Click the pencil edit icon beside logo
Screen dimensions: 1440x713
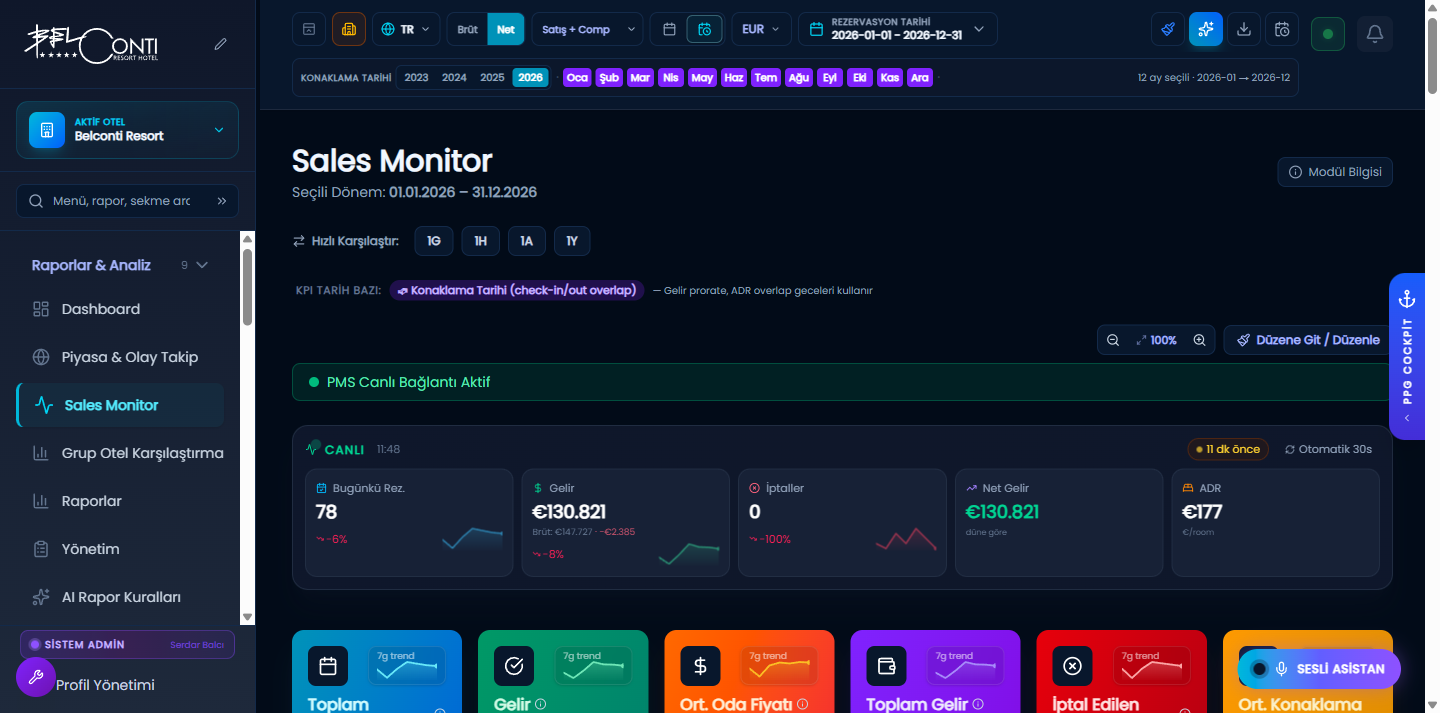pos(220,44)
